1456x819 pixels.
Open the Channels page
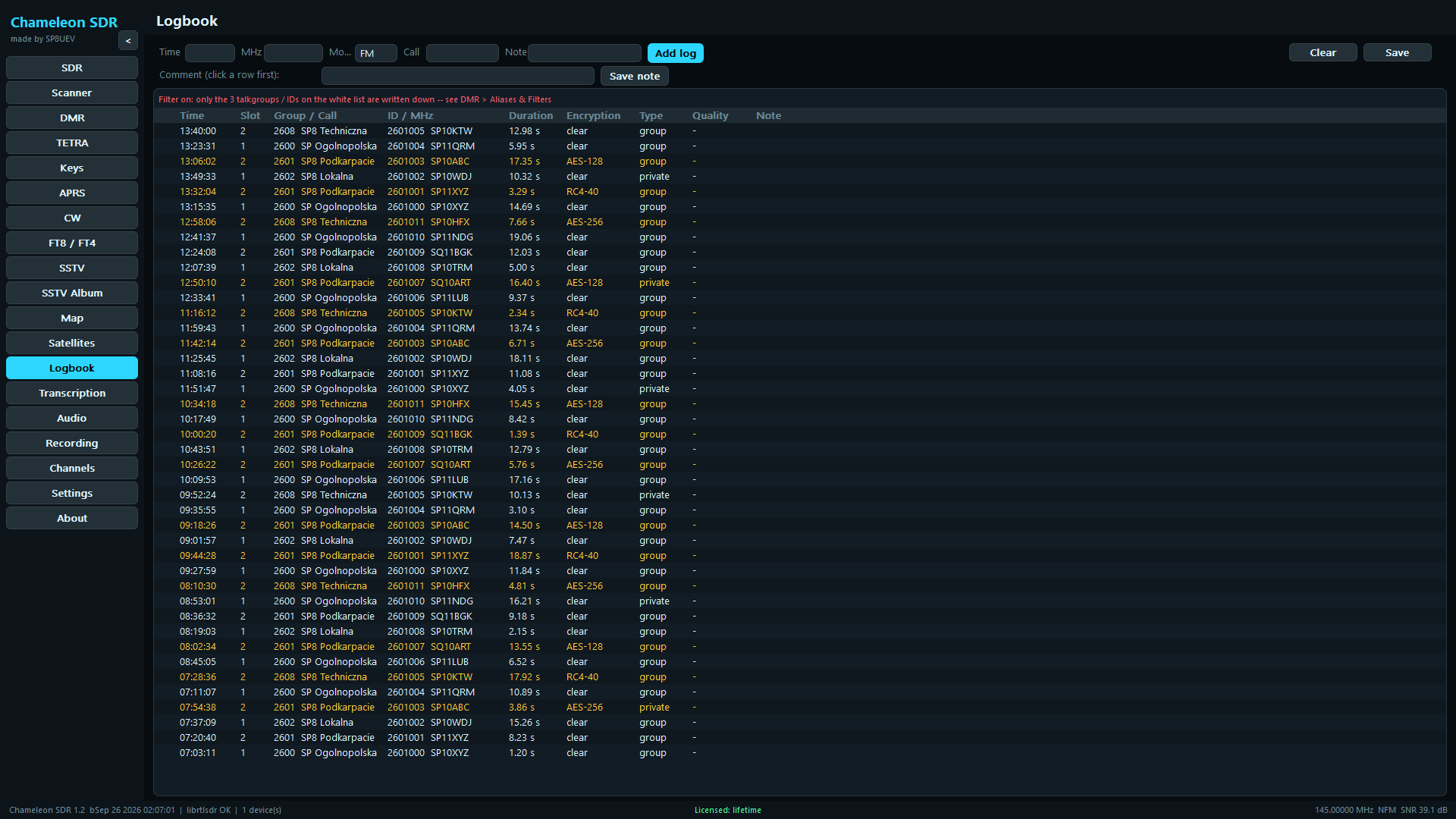(x=72, y=468)
